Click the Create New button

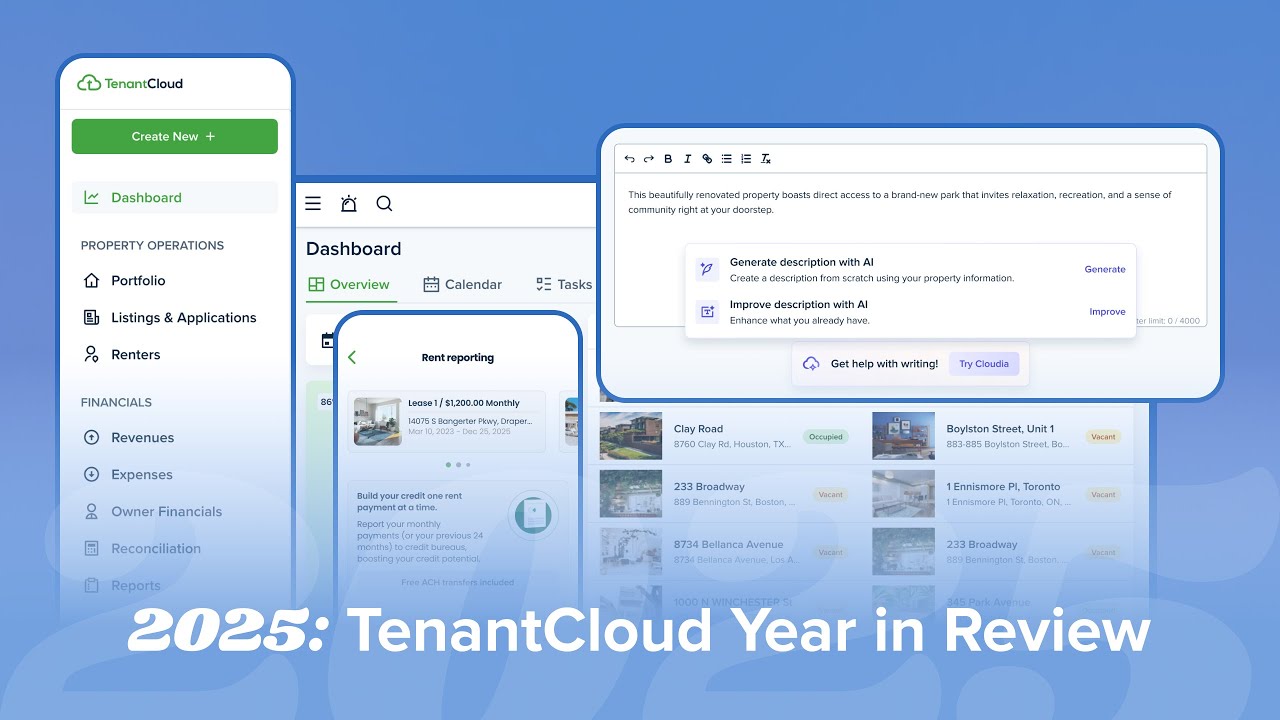(174, 136)
